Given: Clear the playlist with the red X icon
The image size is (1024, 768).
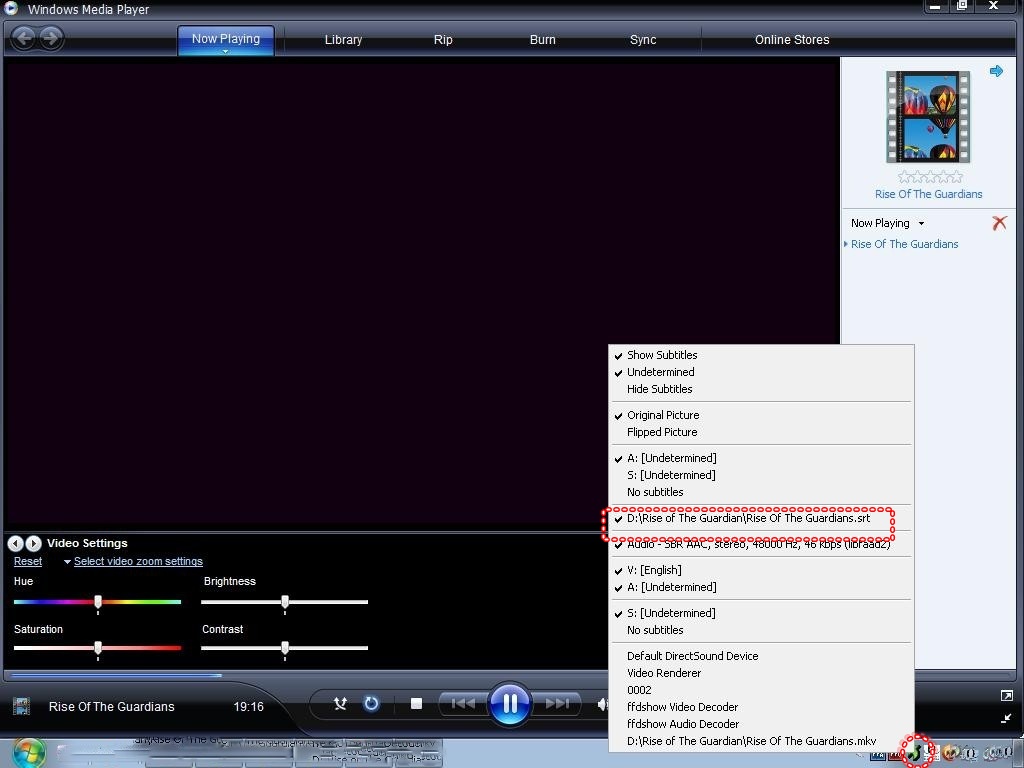Looking at the screenshot, I should 999,223.
